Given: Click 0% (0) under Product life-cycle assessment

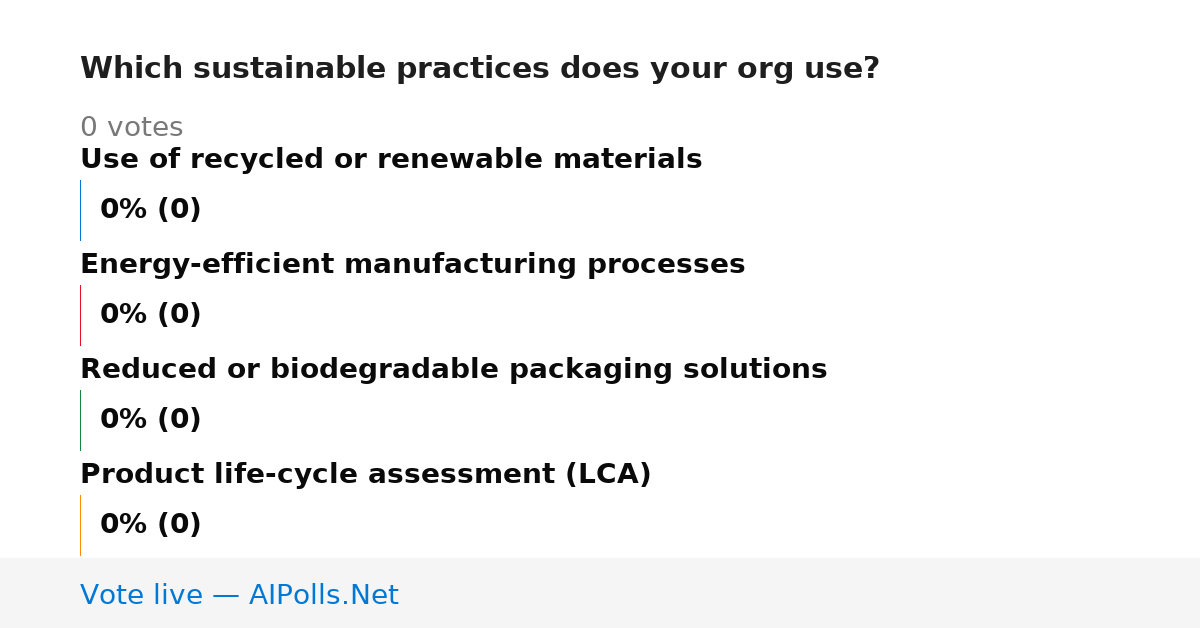Looking at the screenshot, I should [150, 525].
